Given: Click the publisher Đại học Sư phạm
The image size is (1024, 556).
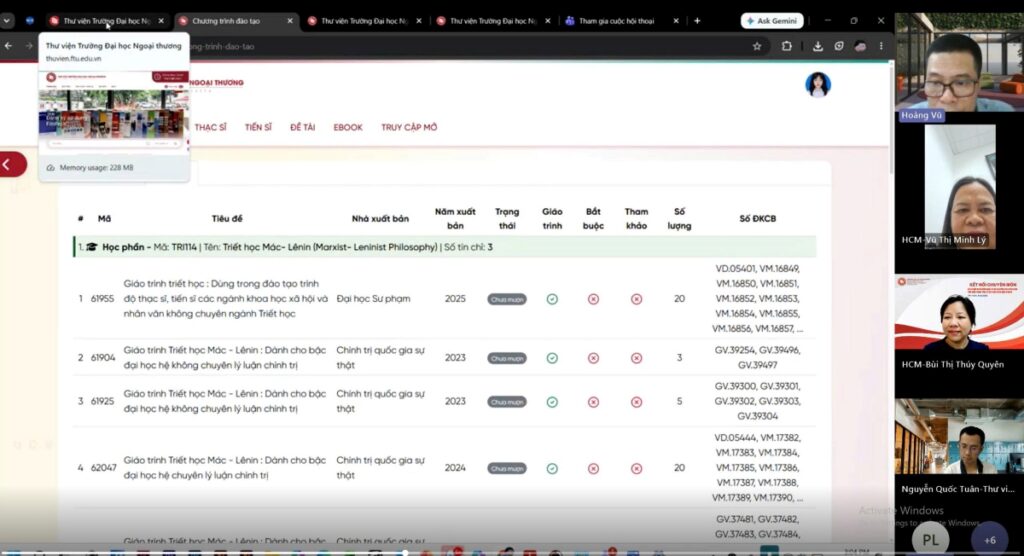Looking at the screenshot, I should (x=374, y=299).
